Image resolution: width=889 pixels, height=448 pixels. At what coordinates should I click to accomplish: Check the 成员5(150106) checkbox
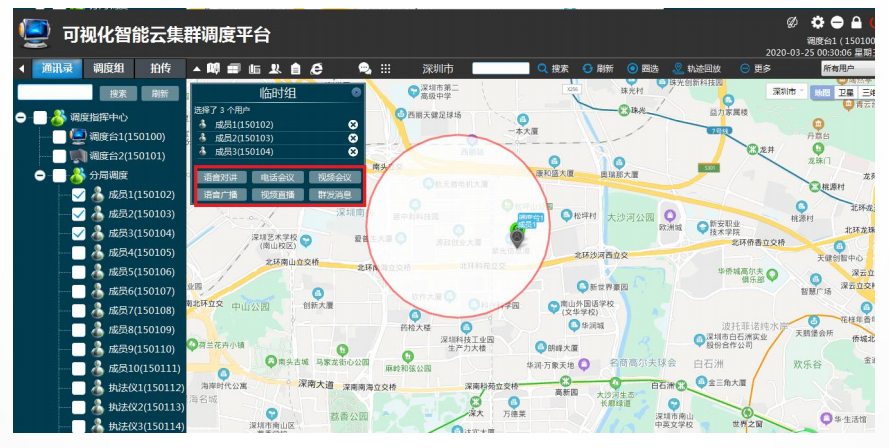pos(78,272)
